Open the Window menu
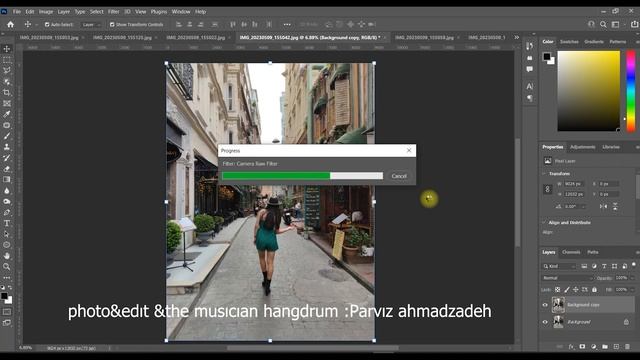This screenshot has width=640, height=360. click(181, 11)
